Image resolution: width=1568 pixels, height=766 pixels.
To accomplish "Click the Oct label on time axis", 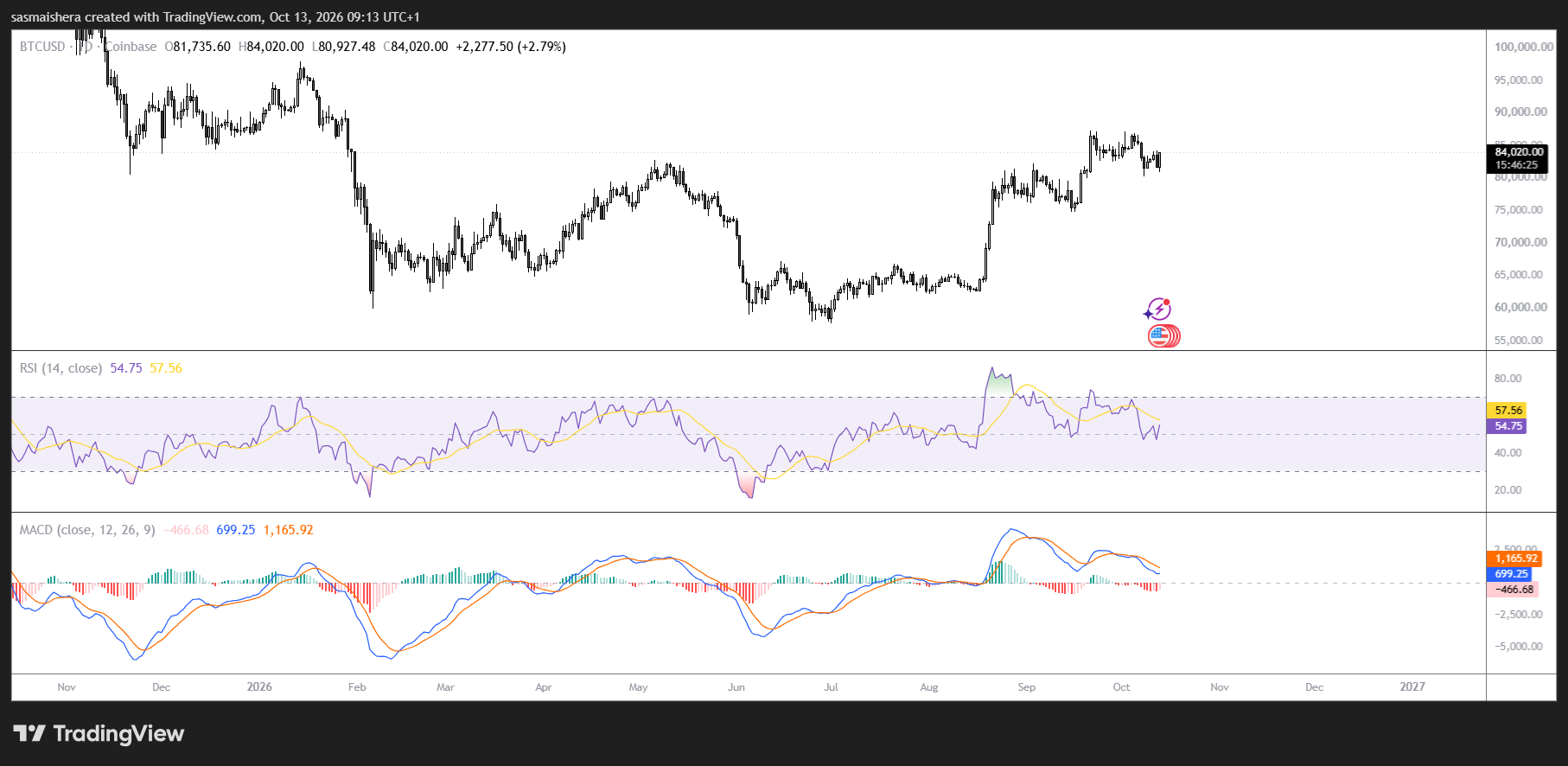I will 1121,687.
